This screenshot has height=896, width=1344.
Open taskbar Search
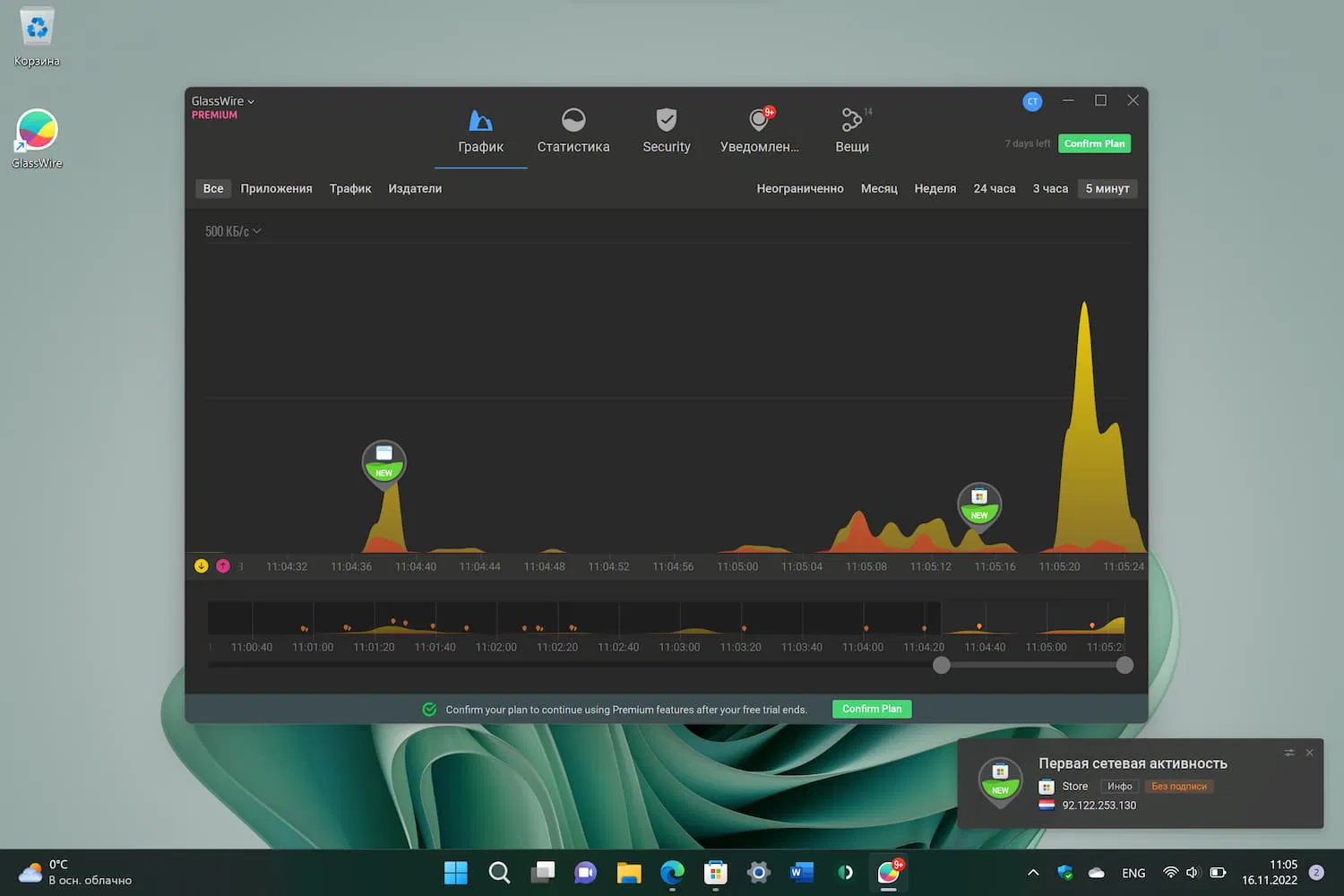pos(499,873)
